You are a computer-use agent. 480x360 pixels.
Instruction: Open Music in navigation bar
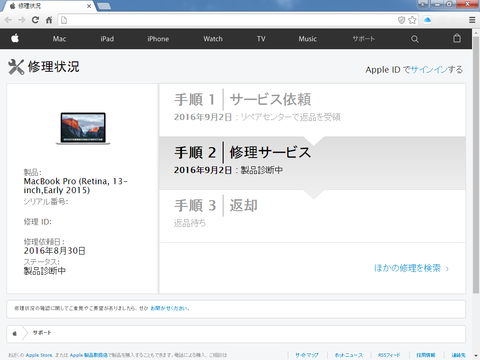[x=307, y=39]
